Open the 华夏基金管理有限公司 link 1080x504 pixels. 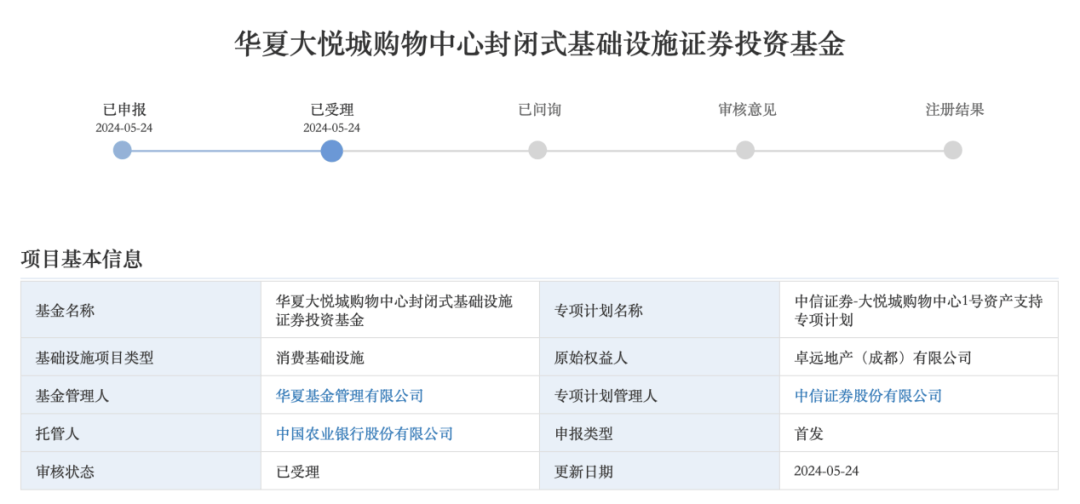(x=349, y=396)
